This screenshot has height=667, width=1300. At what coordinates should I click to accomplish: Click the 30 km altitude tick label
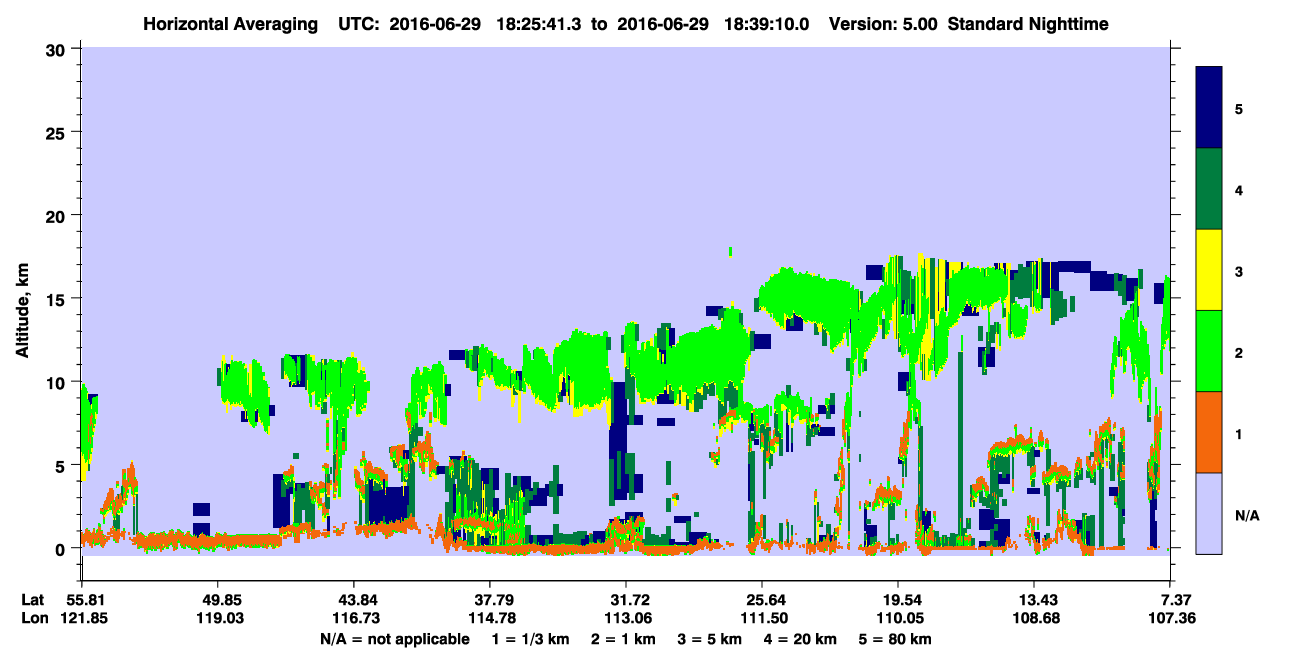(58, 49)
